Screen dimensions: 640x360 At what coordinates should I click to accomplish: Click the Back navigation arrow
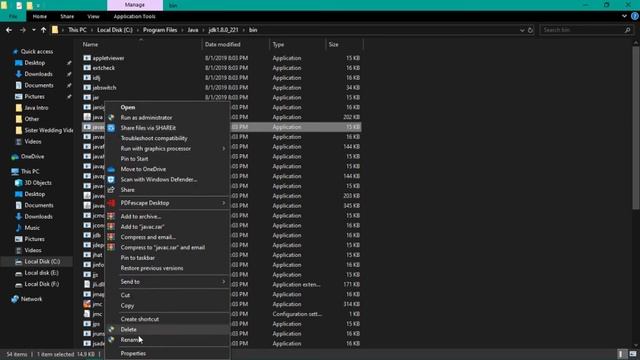(x=9, y=30)
